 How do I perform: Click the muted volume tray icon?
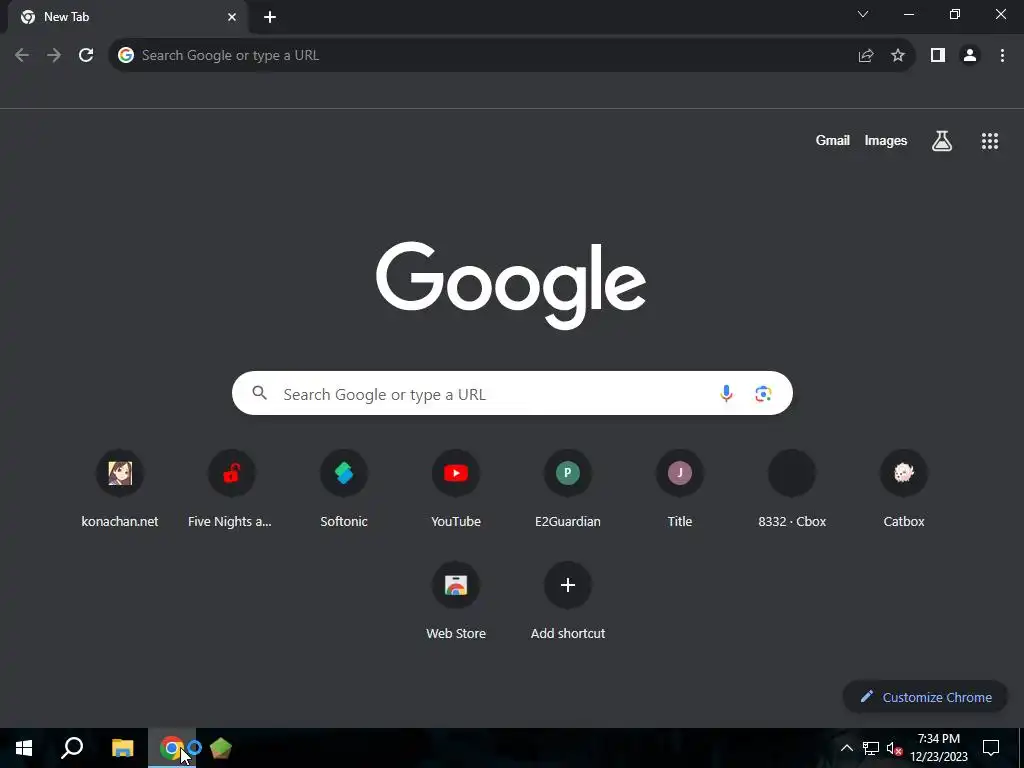895,748
